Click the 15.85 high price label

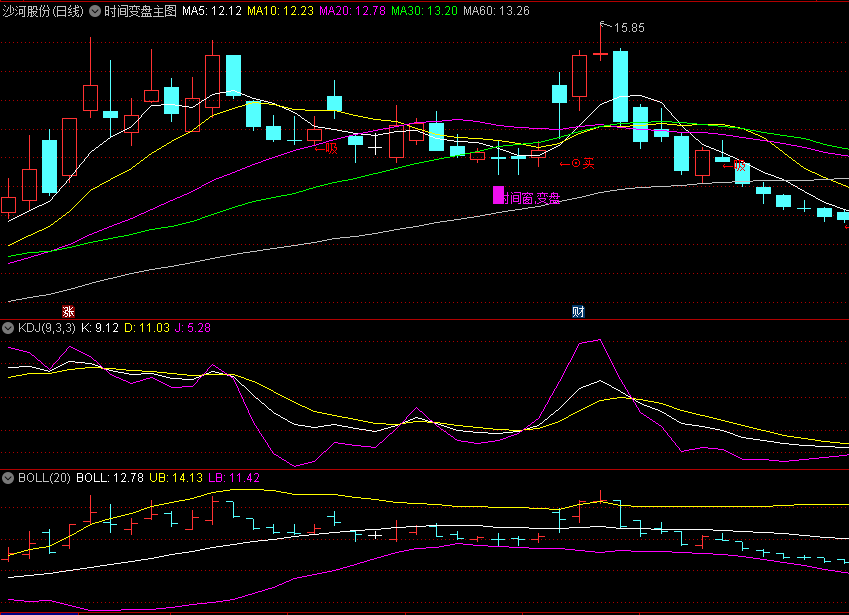[x=629, y=28]
